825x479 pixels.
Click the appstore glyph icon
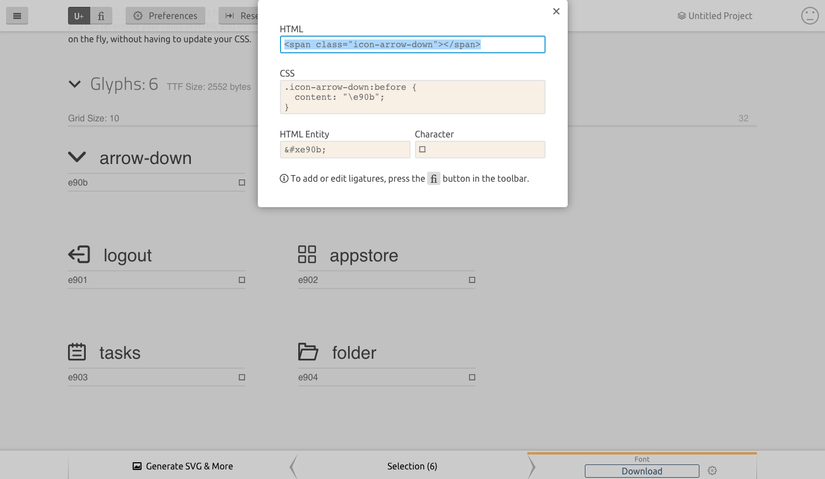[307, 255]
